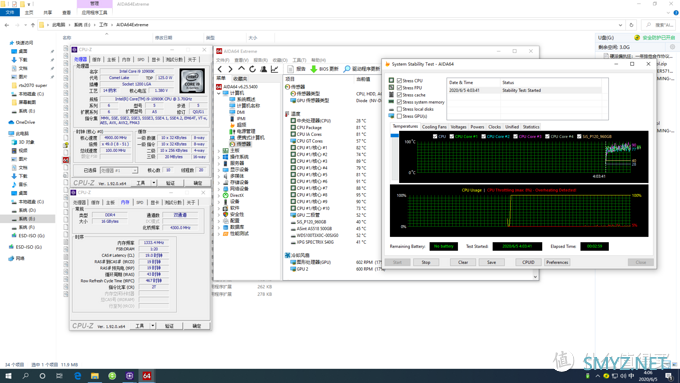Click the Intel Core i9 logo in CPU-Z

click(x=192, y=81)
